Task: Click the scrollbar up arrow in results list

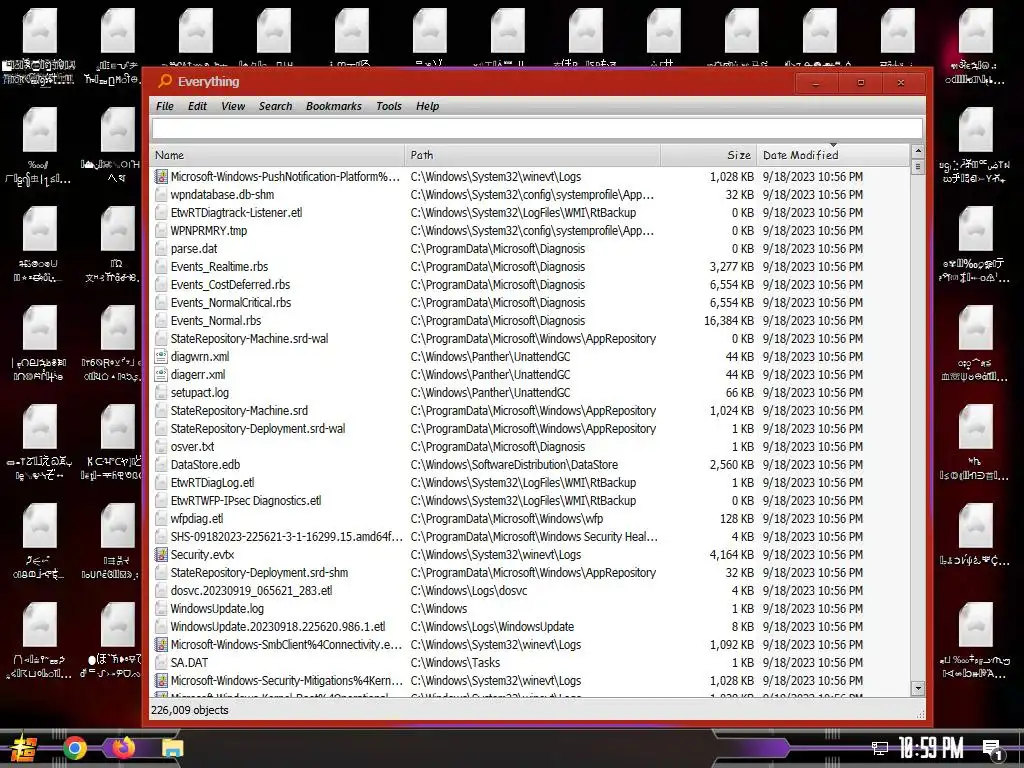Action: 918,152
